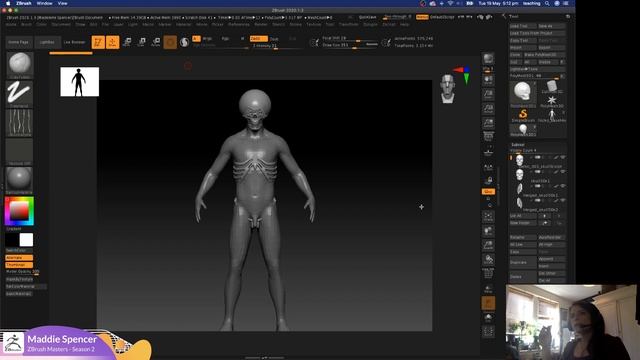
Task: Select the skull PolyMesh3D tool thumbnail
Action: pyautogui.click(x=522, y=93)
